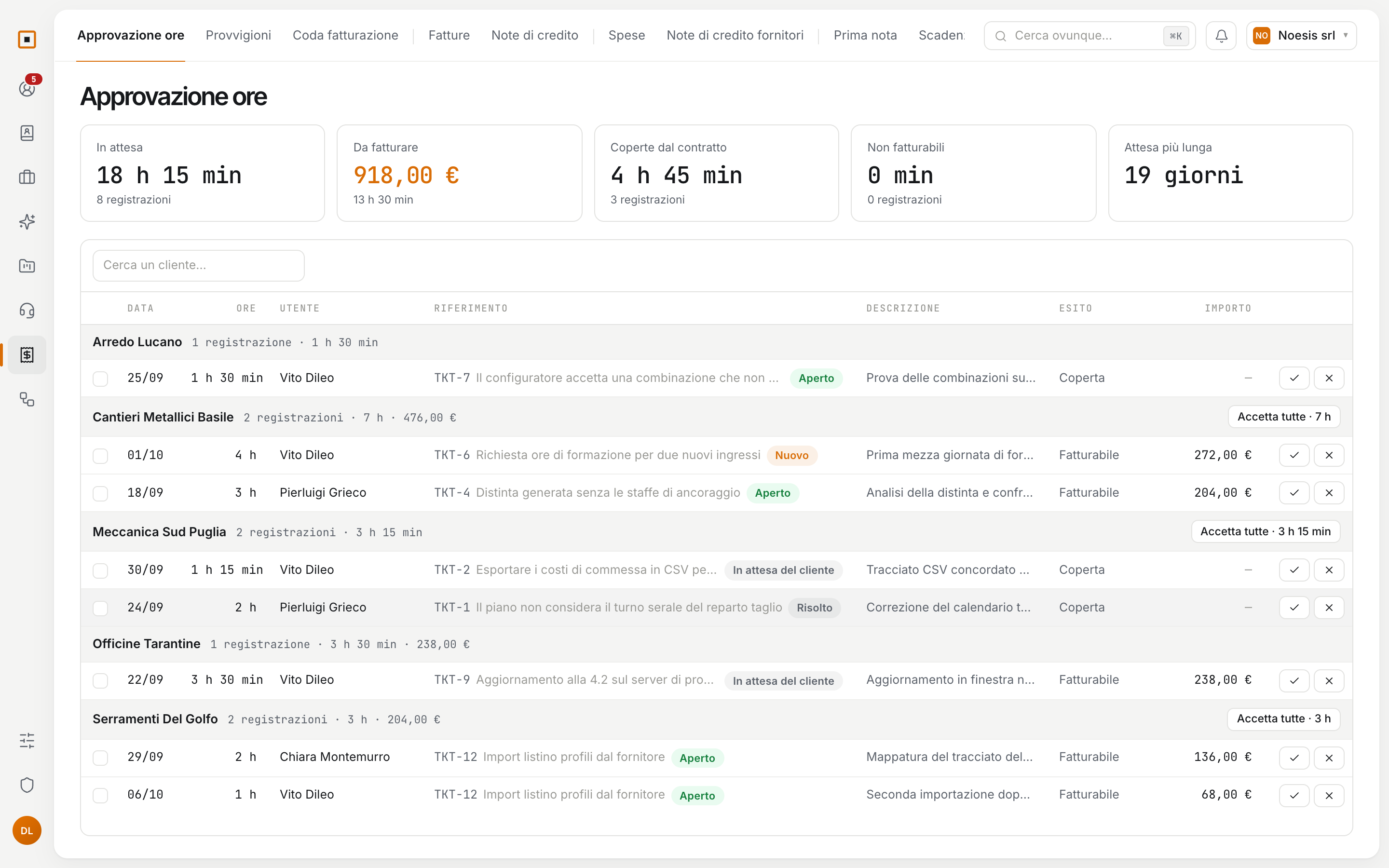Open the Note di credito fornitori tab
This screenshot has height=868, width=1389.
pos(735,36)
